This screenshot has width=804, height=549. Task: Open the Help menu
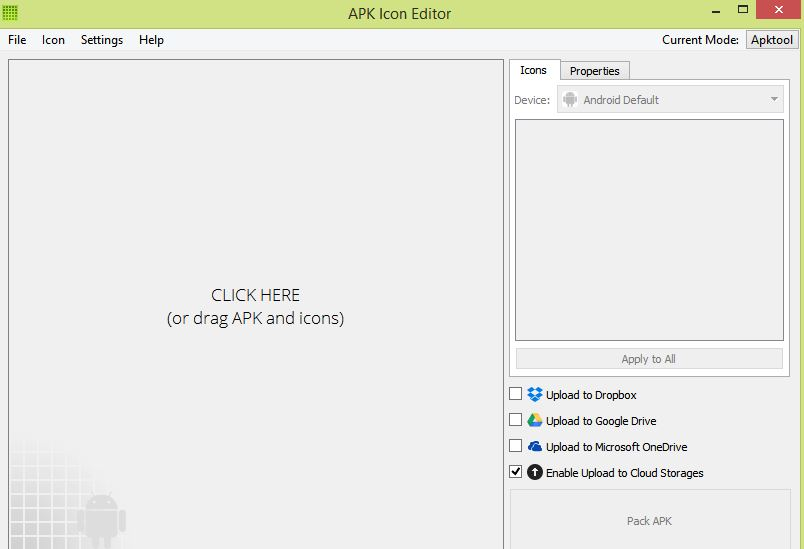(151, 40)
